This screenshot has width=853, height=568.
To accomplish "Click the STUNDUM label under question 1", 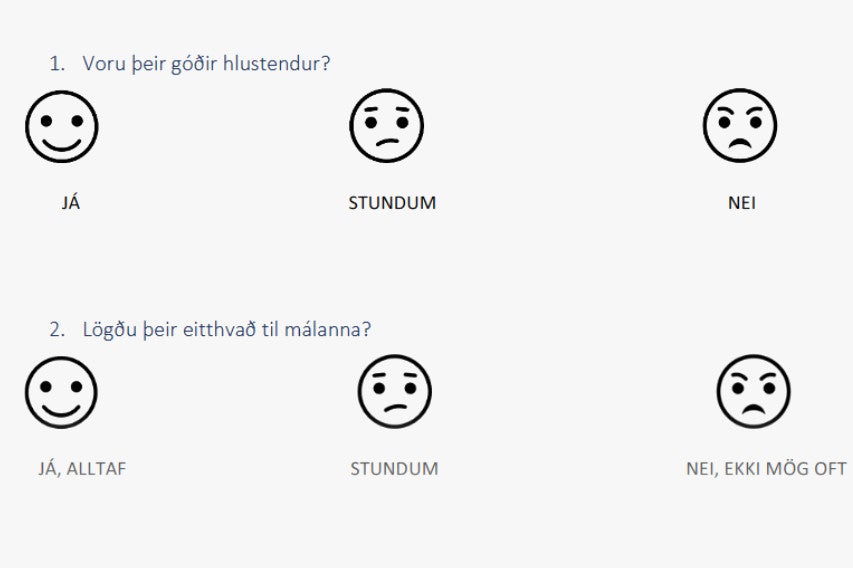I will pos(392,203).
